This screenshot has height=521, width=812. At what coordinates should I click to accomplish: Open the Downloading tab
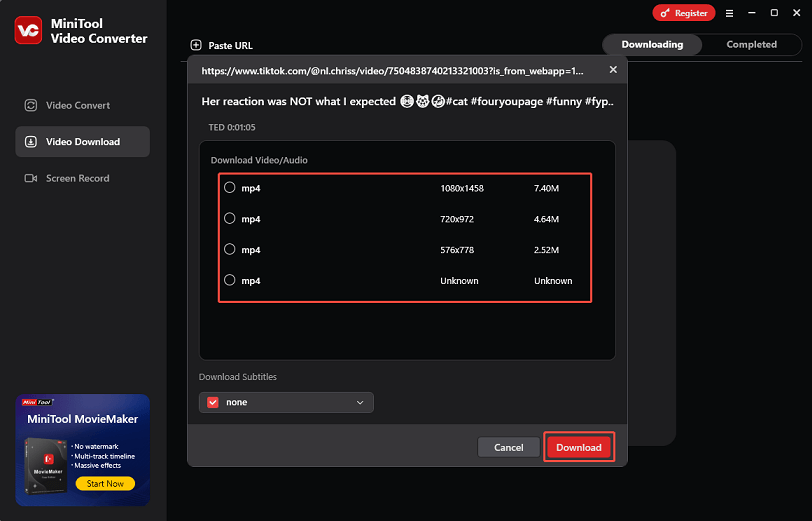point(652,45)
